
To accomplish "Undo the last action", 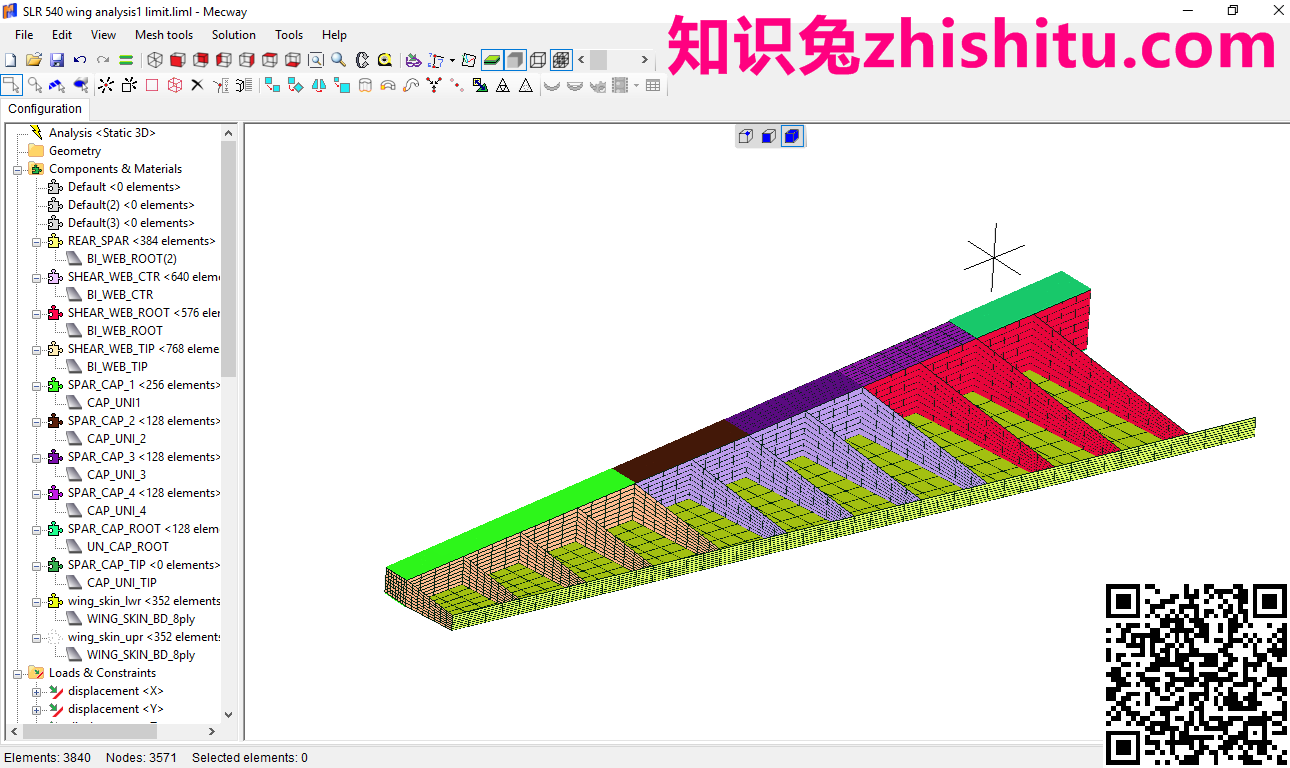I will [80, 60].
